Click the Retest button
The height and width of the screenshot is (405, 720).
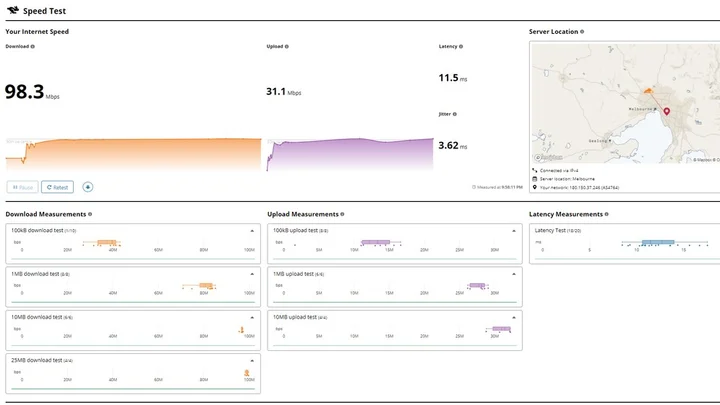57,187
